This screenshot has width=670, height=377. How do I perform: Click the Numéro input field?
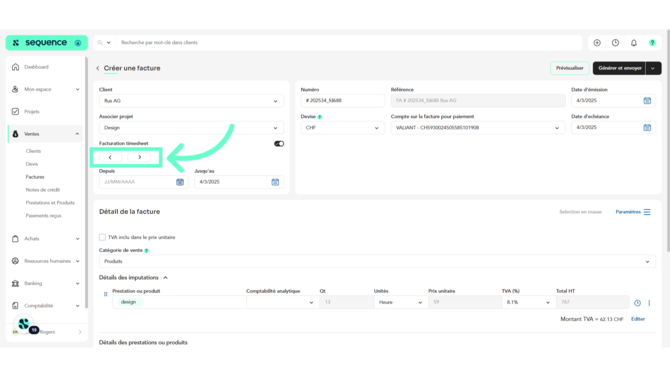point(343,101)
